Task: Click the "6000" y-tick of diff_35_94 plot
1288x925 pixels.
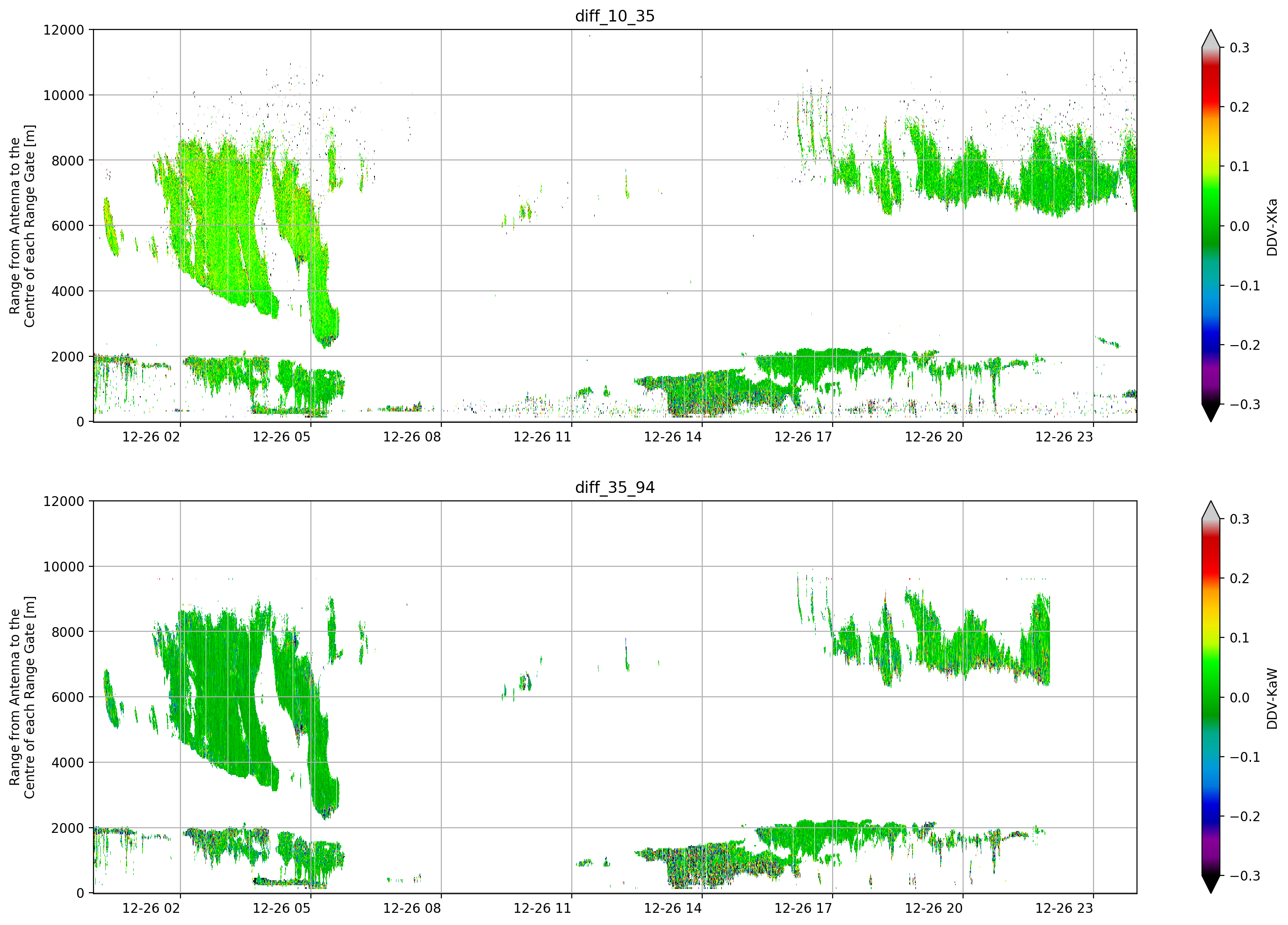Action: tap(68, 698)
